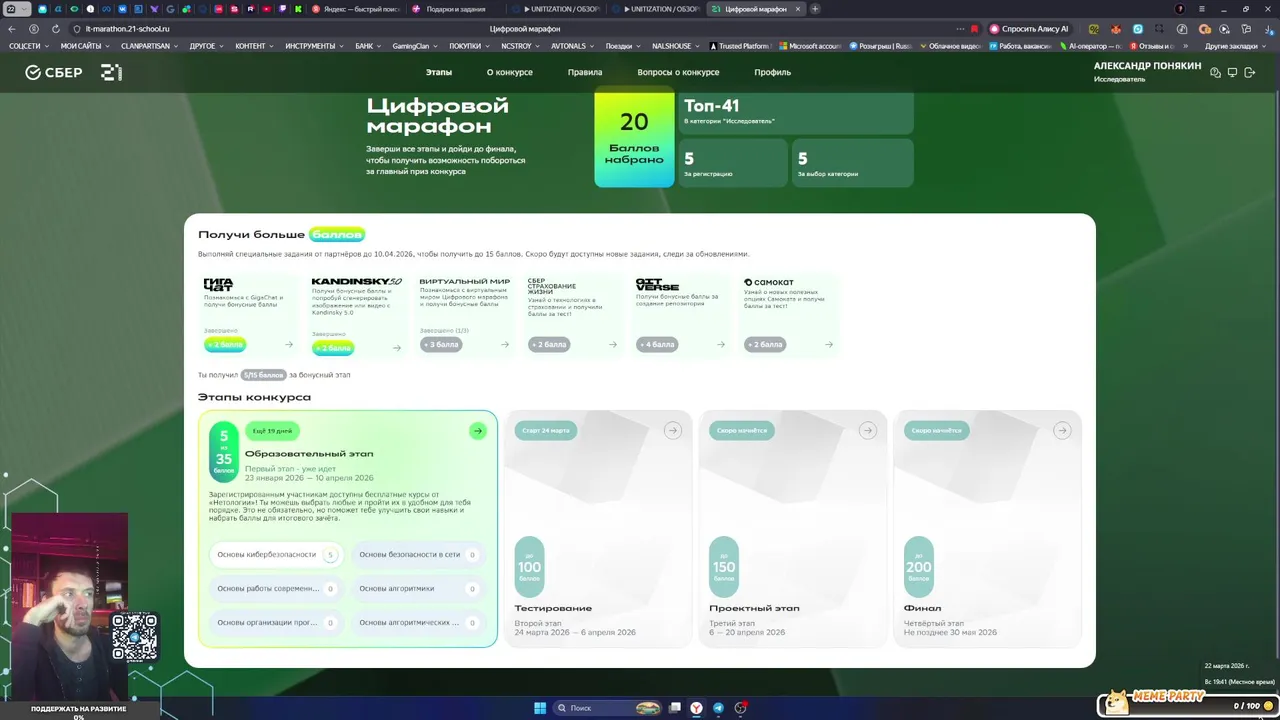Expand the Поездки bookmarks folder
Image resolution: width=1280 pixels, height=720 pixels.
(x=623, y=46)
